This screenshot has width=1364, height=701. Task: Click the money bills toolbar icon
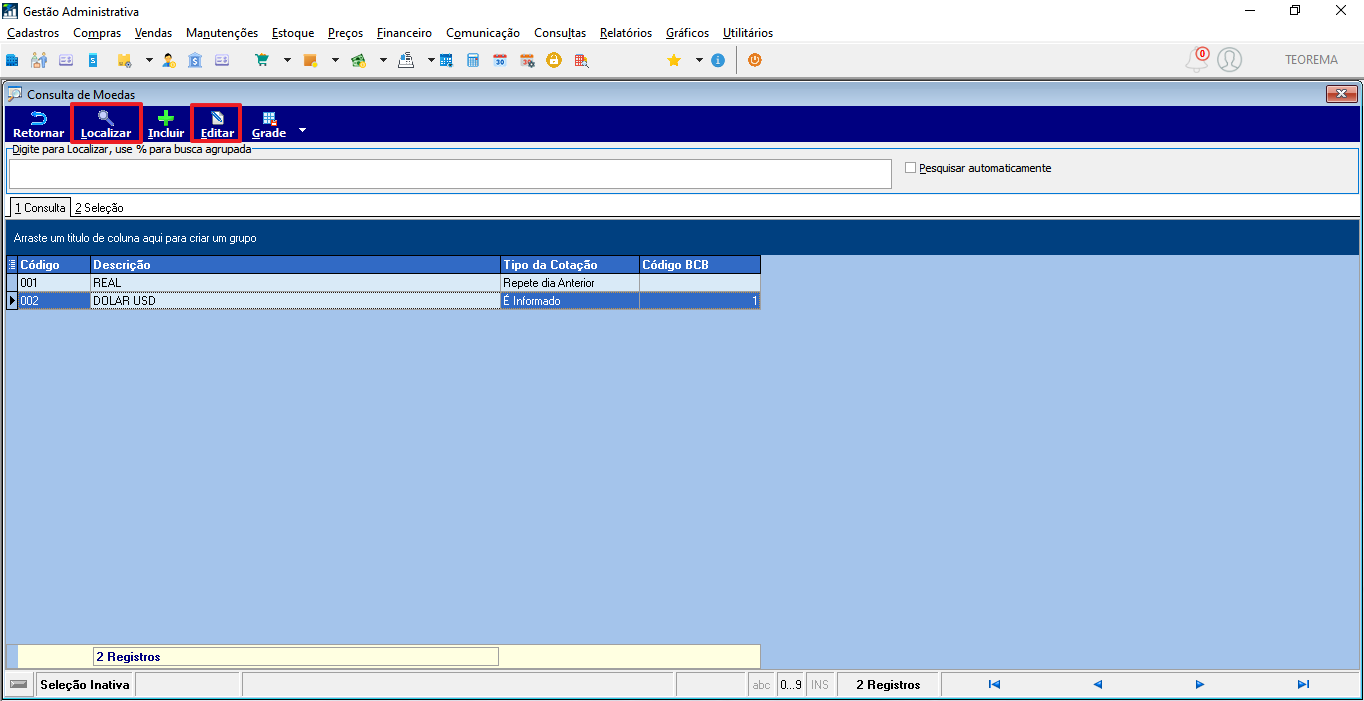(358, 60)
